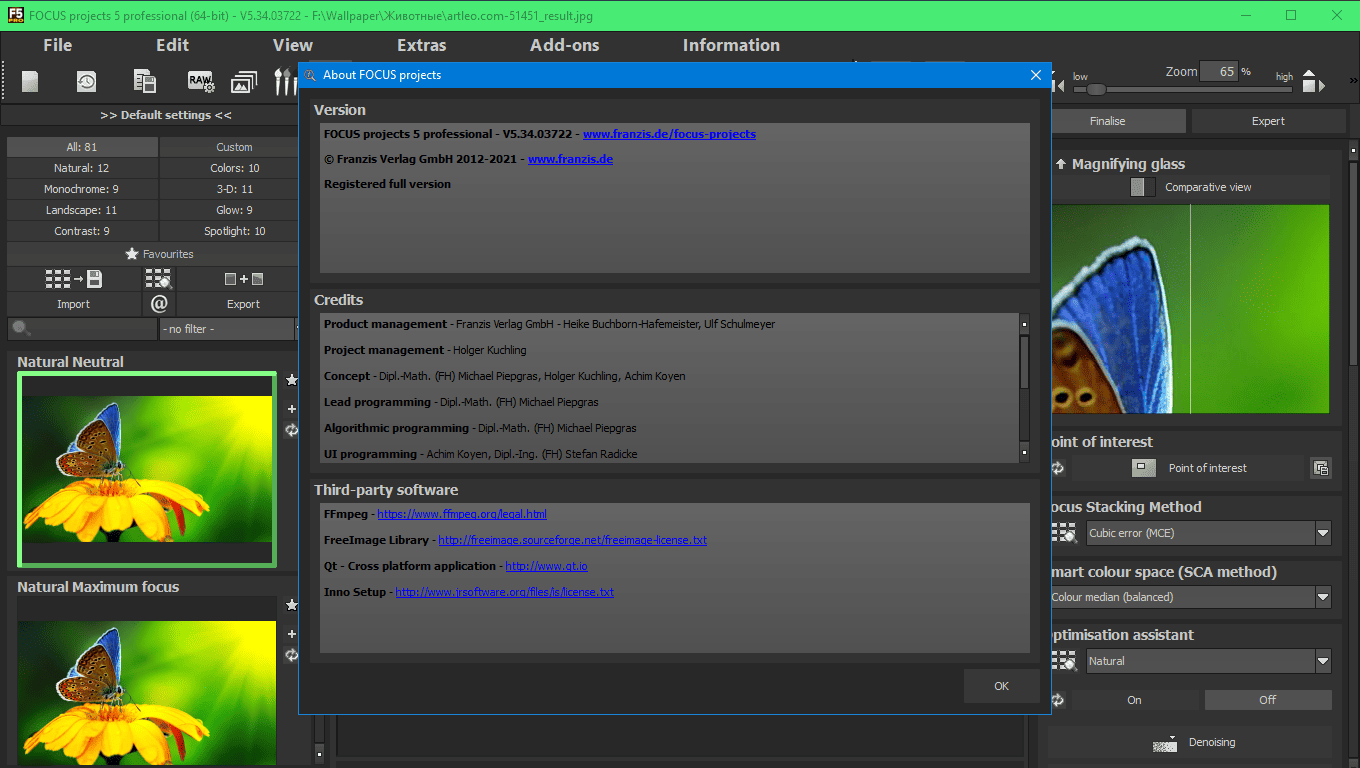Open the Edit menu

click(172, 45)
